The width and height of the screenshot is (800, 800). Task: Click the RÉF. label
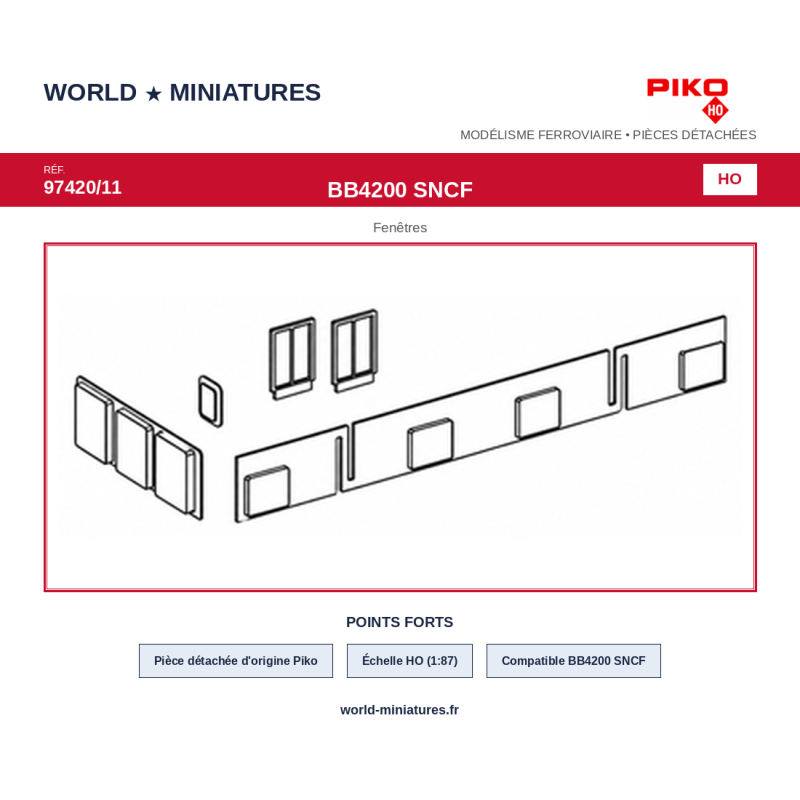click(x=54, y=170)
